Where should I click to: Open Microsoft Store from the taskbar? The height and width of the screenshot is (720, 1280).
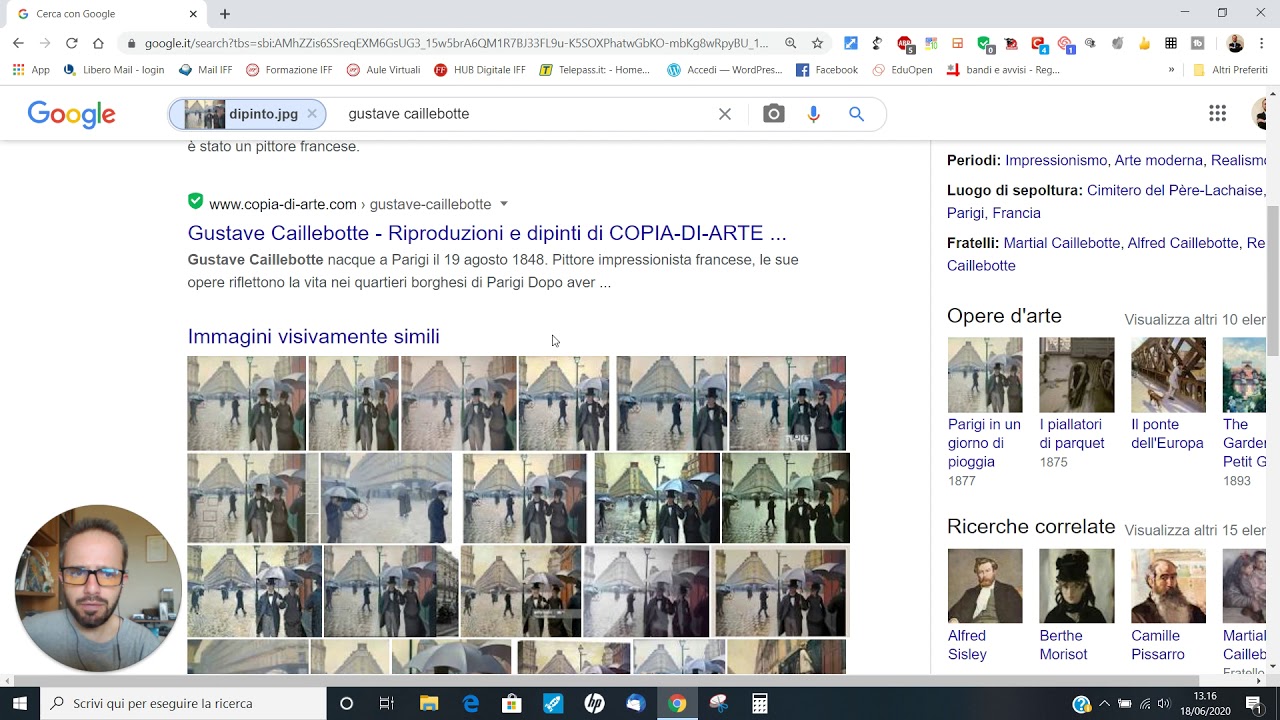click(512, 703)
